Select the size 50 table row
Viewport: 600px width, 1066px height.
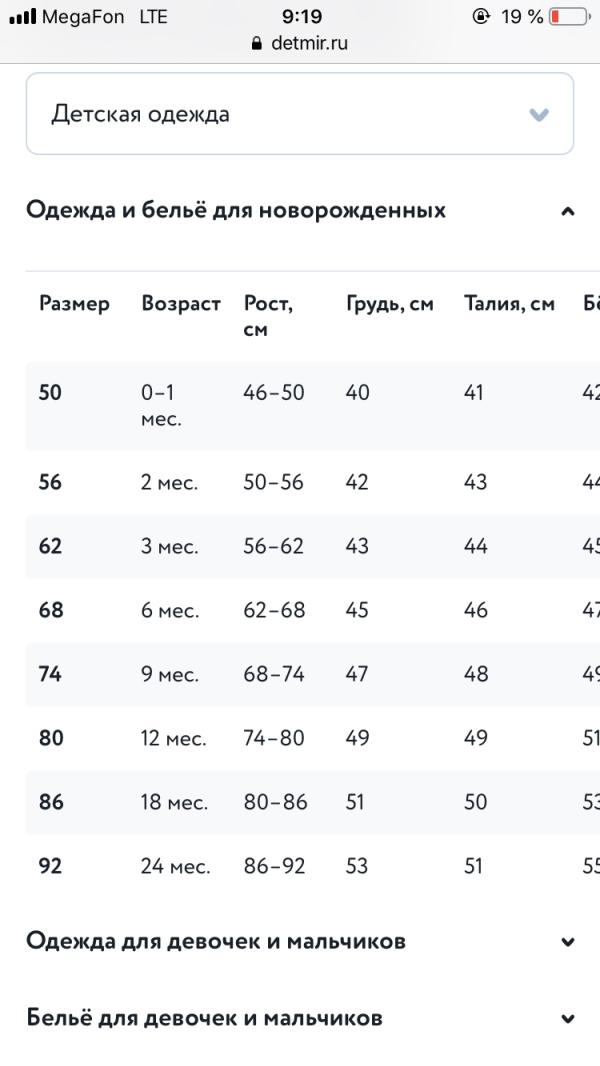313,405
